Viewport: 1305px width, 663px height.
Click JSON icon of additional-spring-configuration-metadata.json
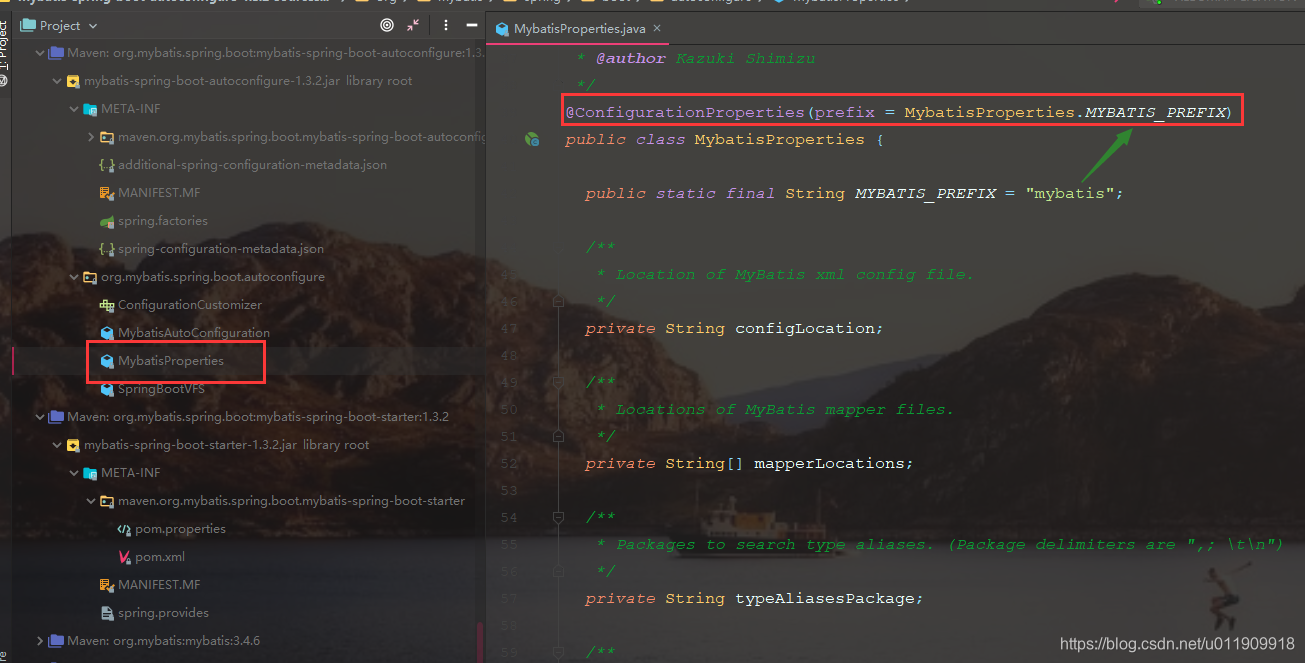[107, 164]
